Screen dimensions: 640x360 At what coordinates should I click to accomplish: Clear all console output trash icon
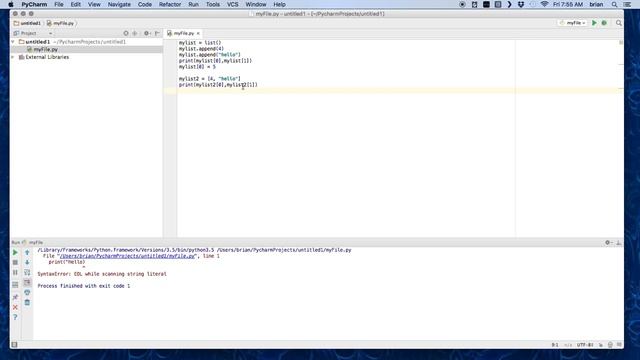pyautogui.click(x=27, y=302)
